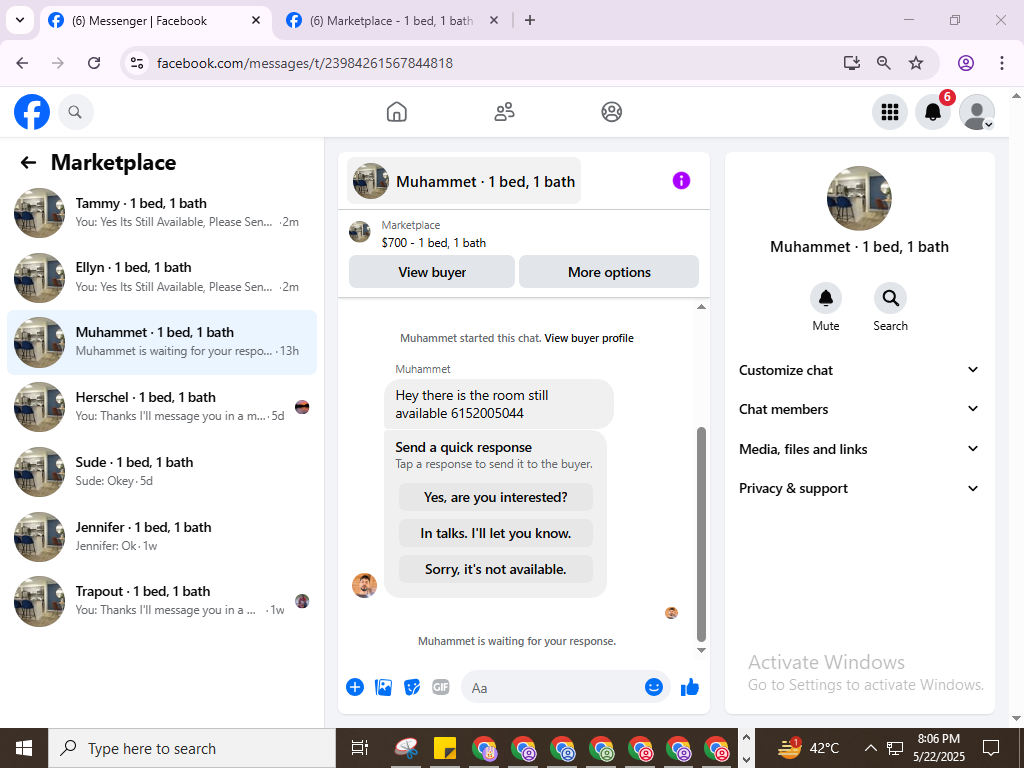Open Facebook search magnifier
1024x768 pixels.
75,112
